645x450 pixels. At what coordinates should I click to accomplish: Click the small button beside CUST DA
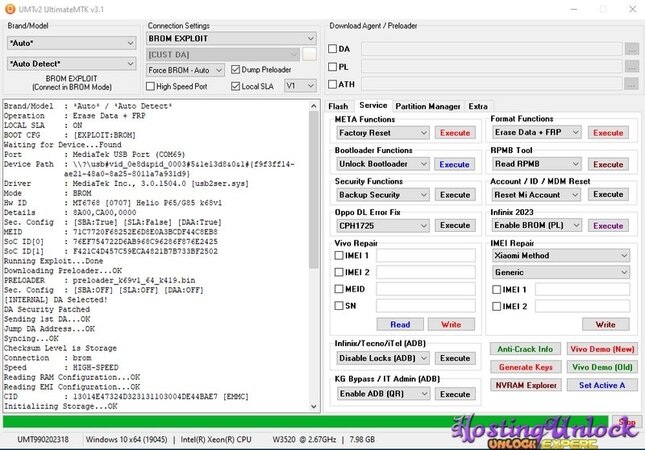click(x=310, y=54)
